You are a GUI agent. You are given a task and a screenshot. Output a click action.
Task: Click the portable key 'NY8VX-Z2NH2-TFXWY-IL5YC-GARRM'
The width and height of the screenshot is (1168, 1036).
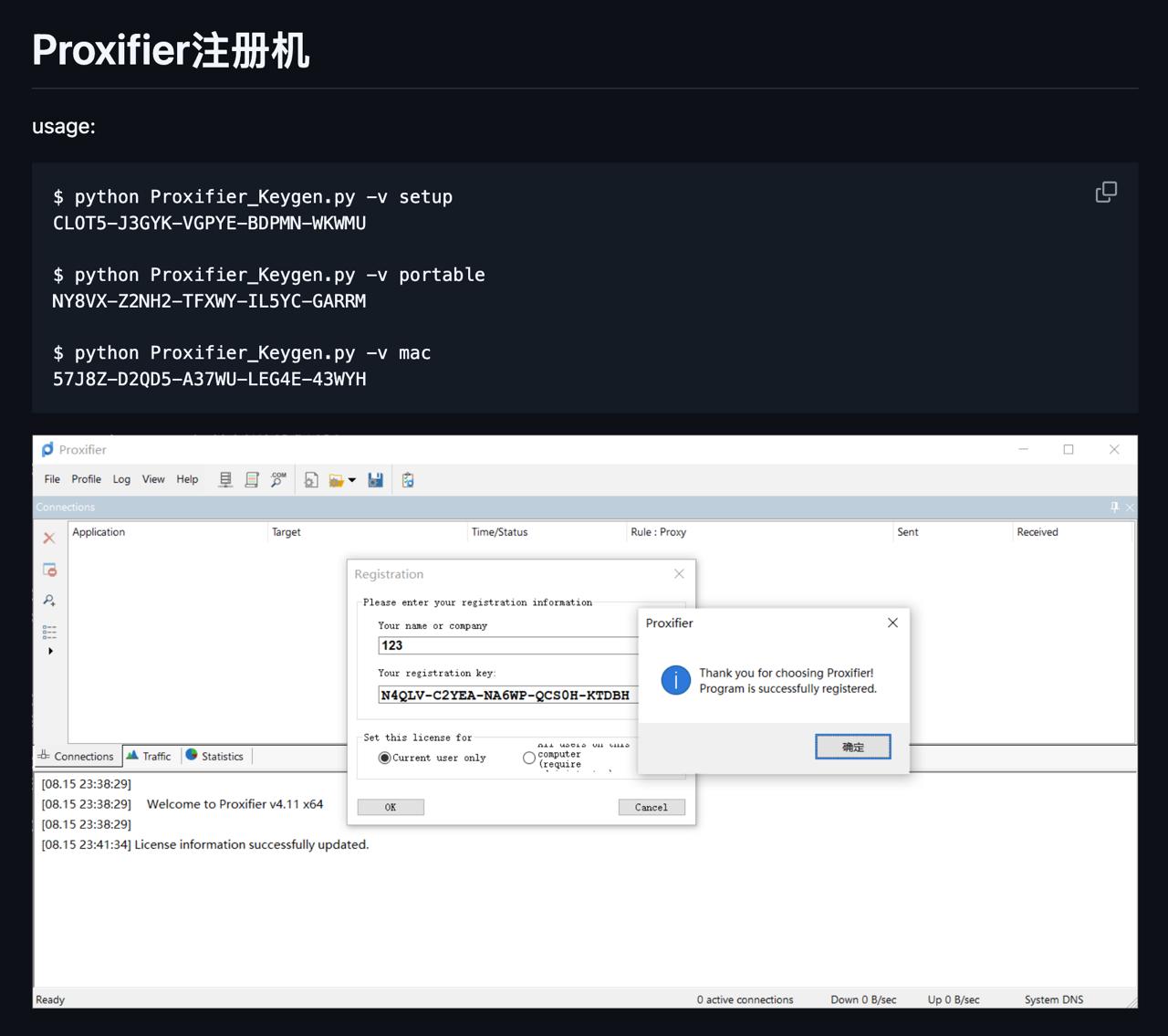click(x=209, y=301)
